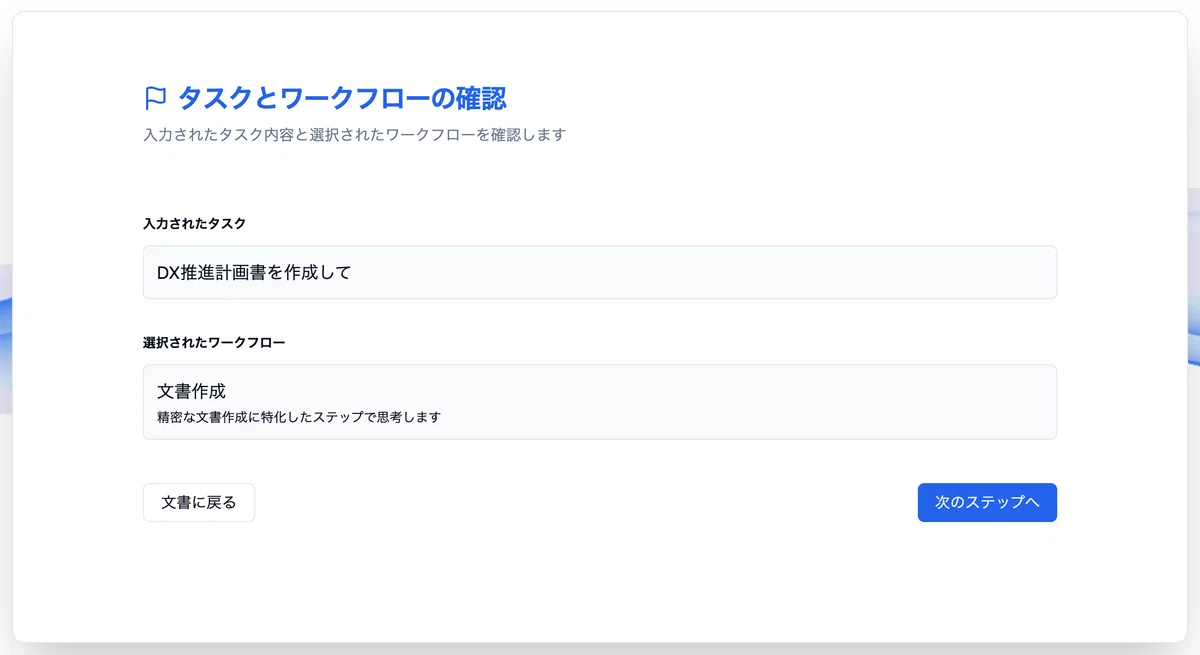This screenshot has height=655, width=1200.
Task: Select the task field showing DX推進計画書を作成して
Action: click(x=600, y=272)
